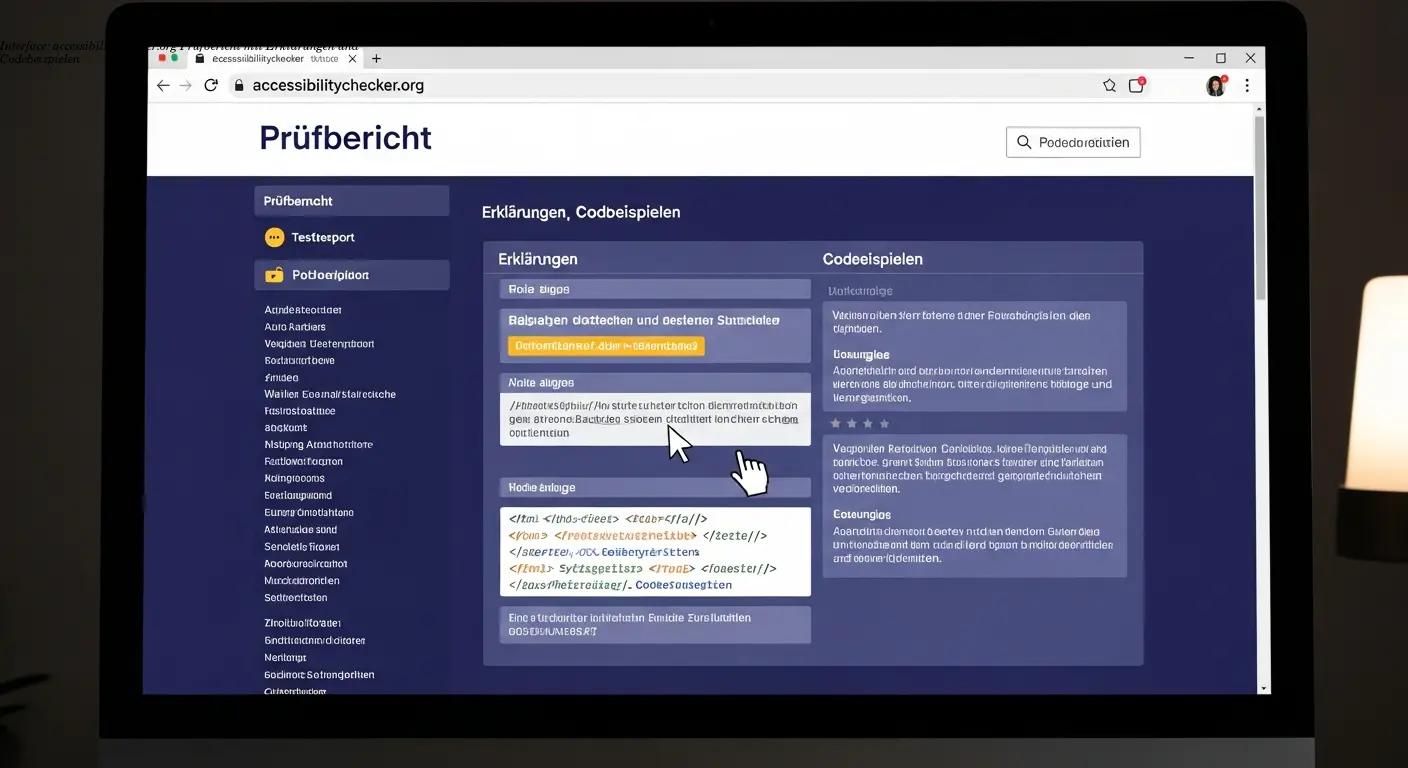Screen dimensions: 1408x768
Task: Open the profile avatar account menu
Action: tap(1214, 85)
